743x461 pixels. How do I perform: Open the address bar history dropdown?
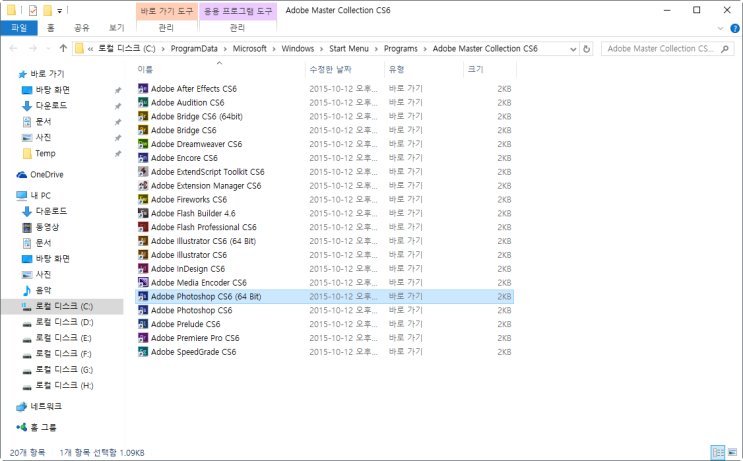click(x=573, y=49)
